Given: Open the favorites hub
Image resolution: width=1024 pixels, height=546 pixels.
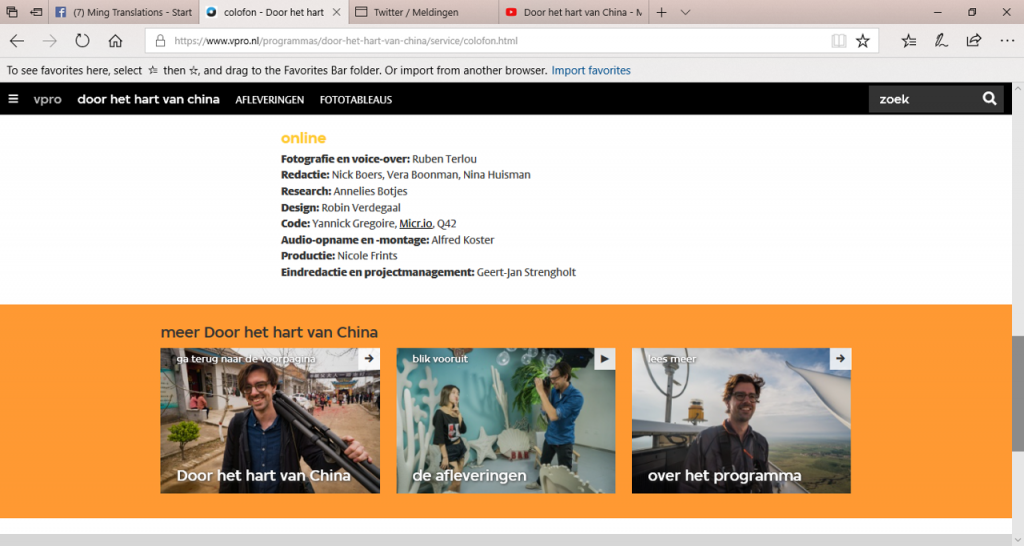Looking at the screenshot, I should click(x=908, y=40).
